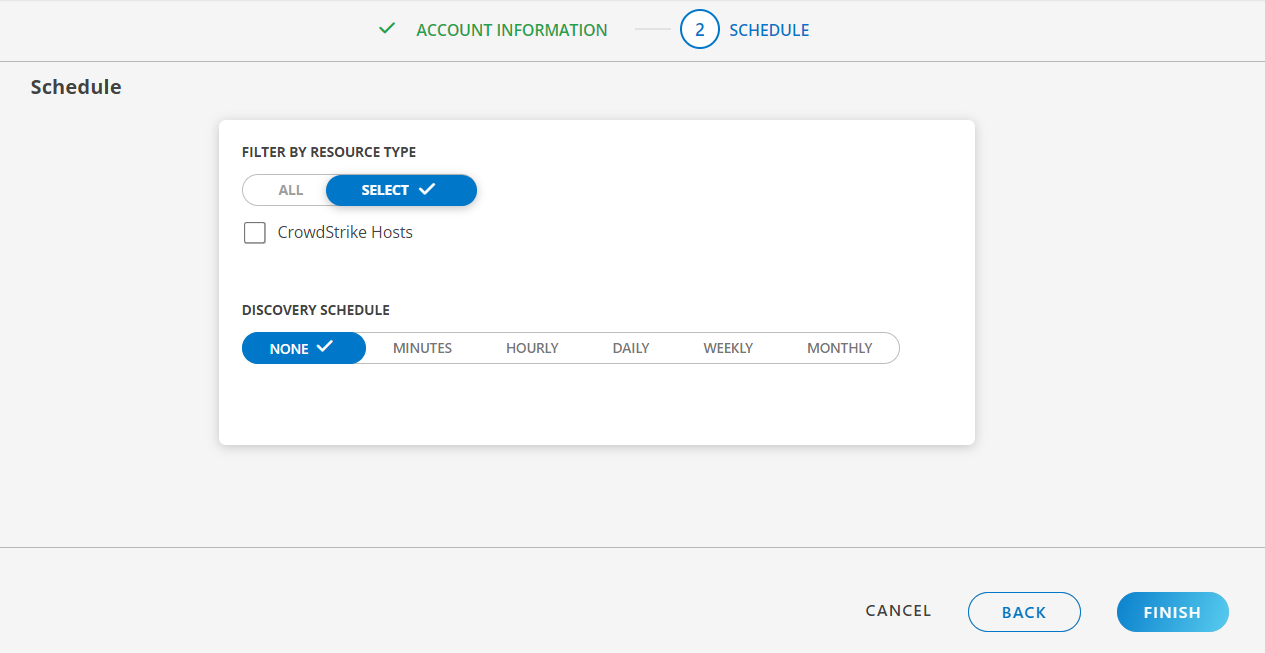This screenshot has width=1265, height=653.
Task: Switch resource filter to ALL
Action: click(x=290, y=190)
